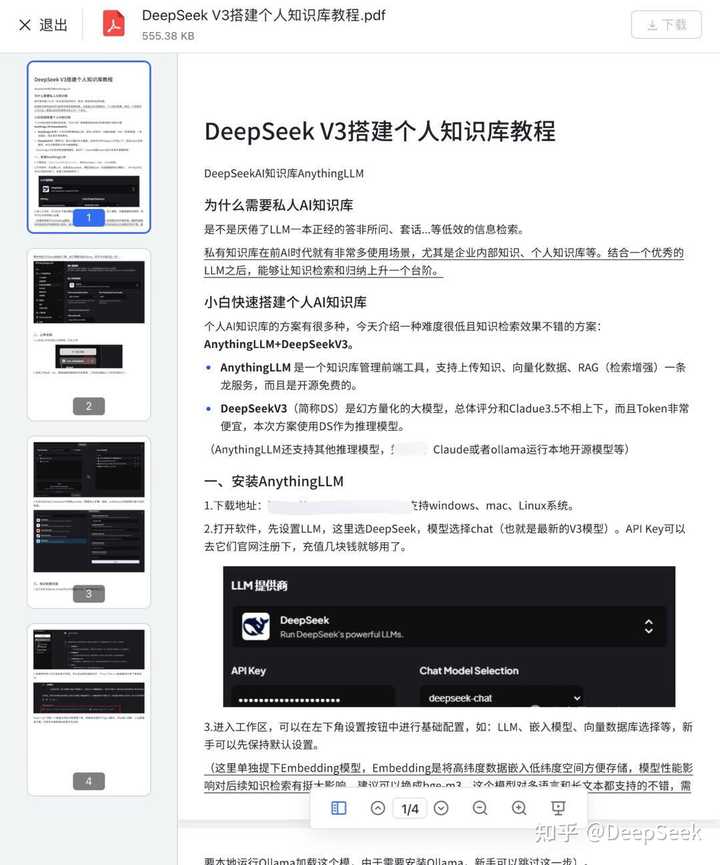Click the 1.下载地址 line

pos(389,505)
